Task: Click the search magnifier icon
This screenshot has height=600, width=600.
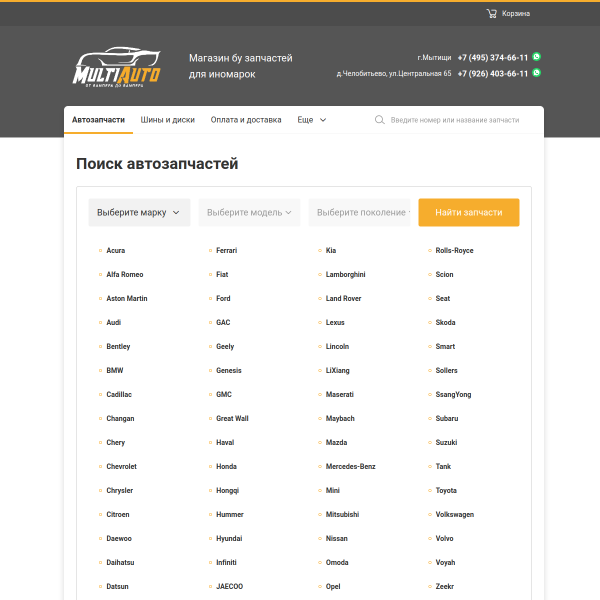Action: pos(380,120)
